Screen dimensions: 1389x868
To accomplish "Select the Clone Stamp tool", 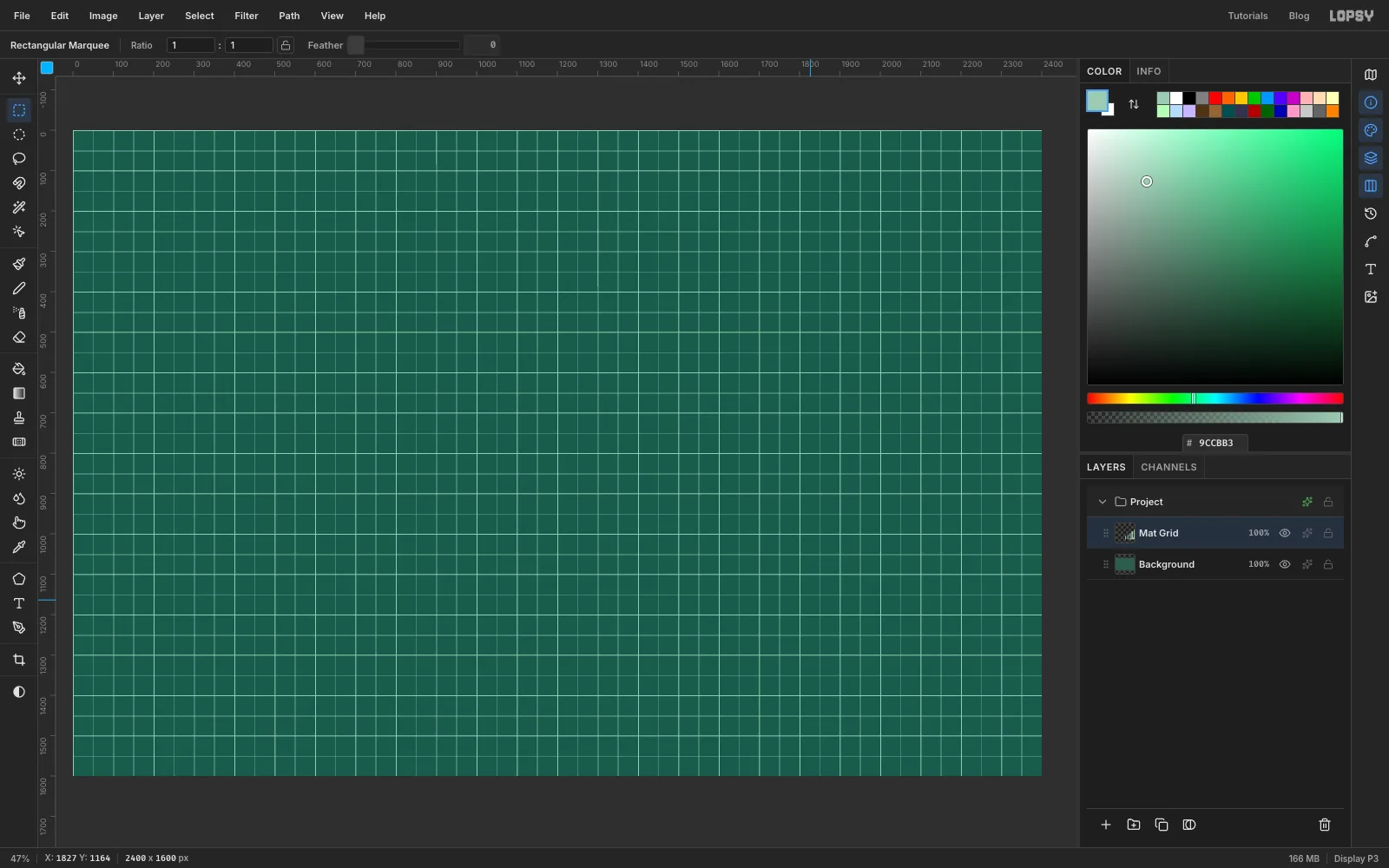I will coord(19,418).
